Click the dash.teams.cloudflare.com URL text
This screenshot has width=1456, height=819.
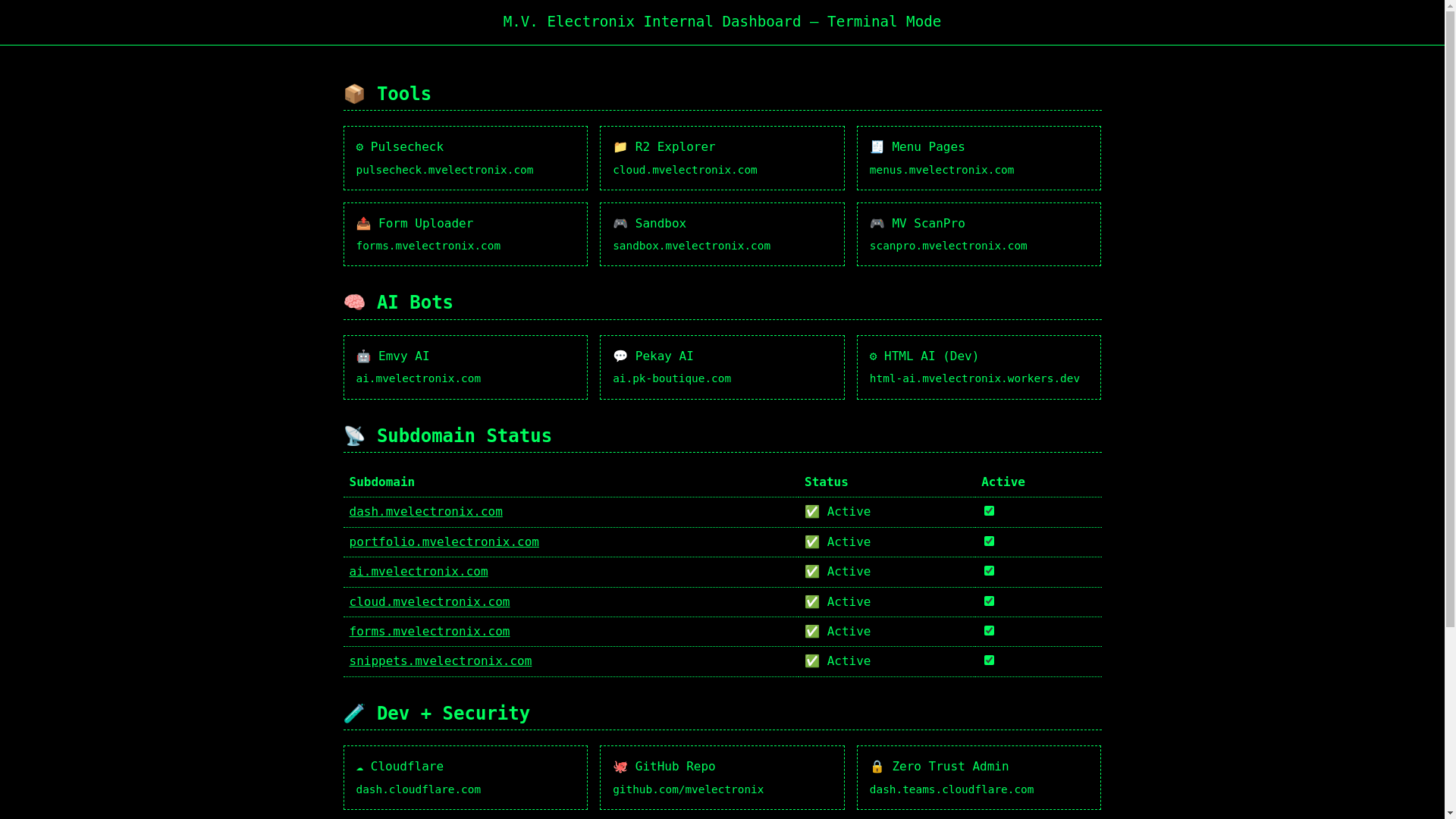[x=952, y=789]
